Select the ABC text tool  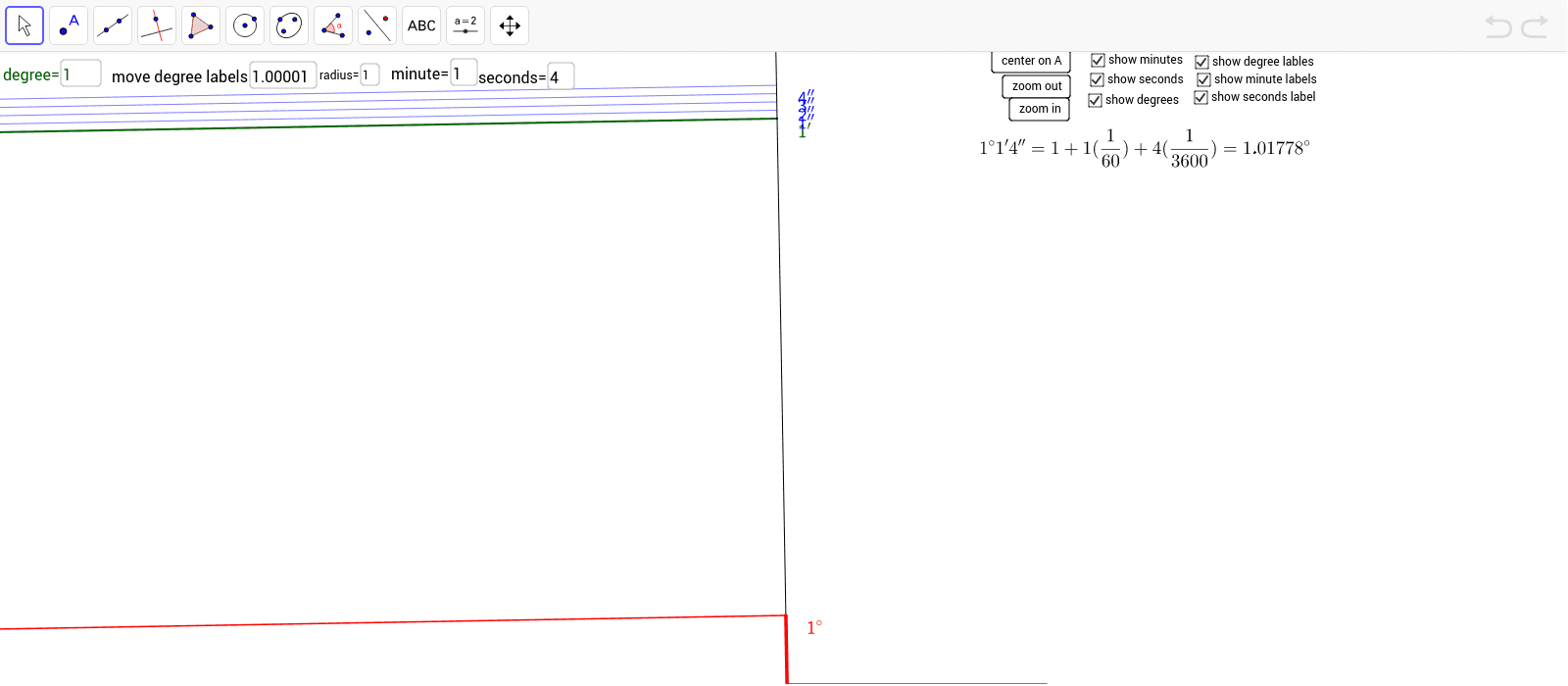tap(421, 25)
